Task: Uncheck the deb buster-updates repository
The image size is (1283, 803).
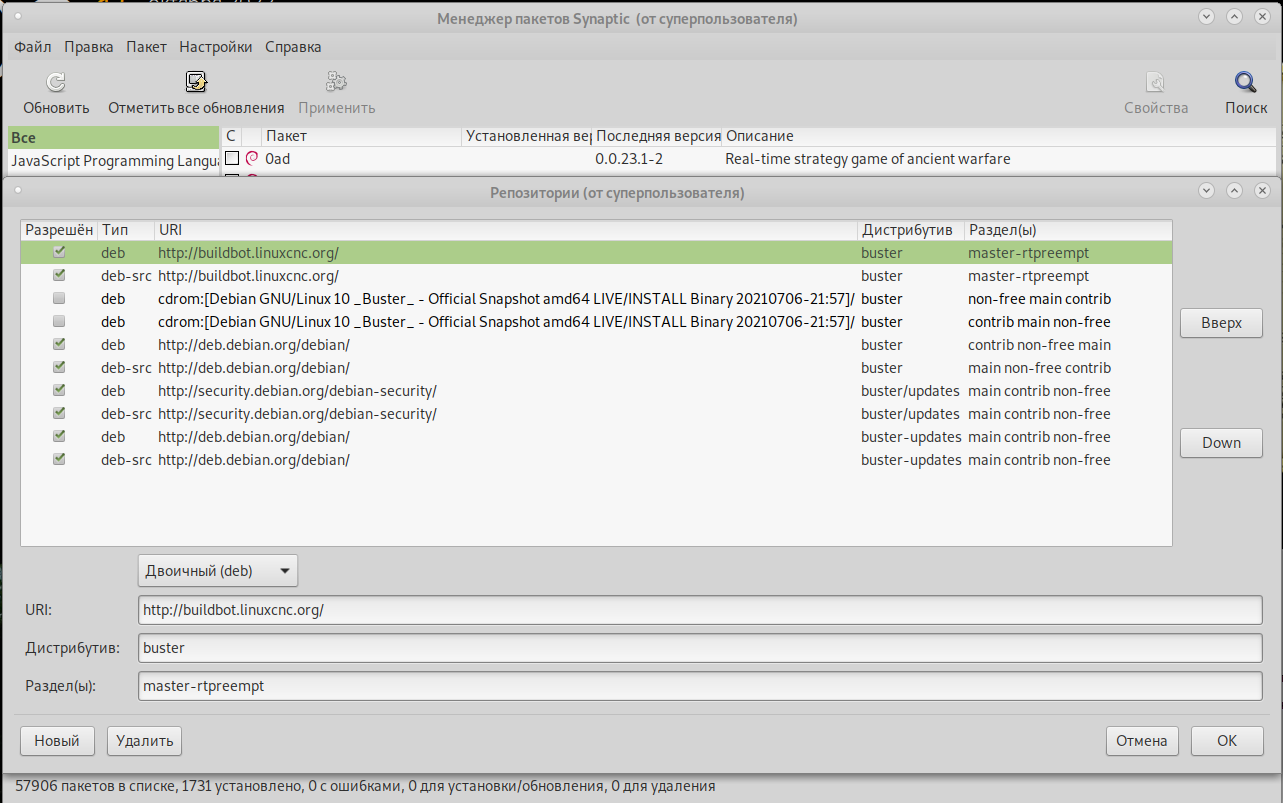Action: (59, 436)
